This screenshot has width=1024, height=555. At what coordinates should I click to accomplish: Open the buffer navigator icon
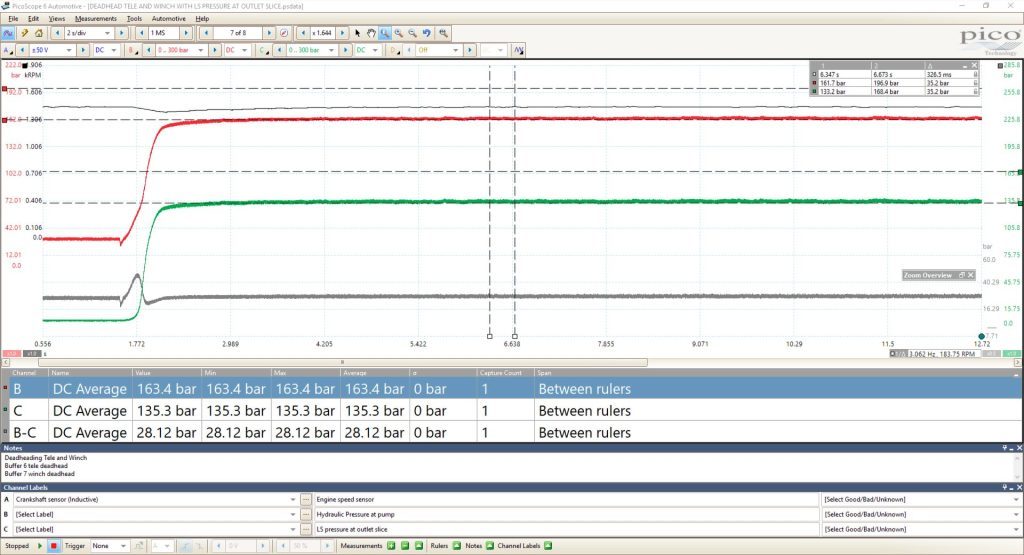pos(284,33)
